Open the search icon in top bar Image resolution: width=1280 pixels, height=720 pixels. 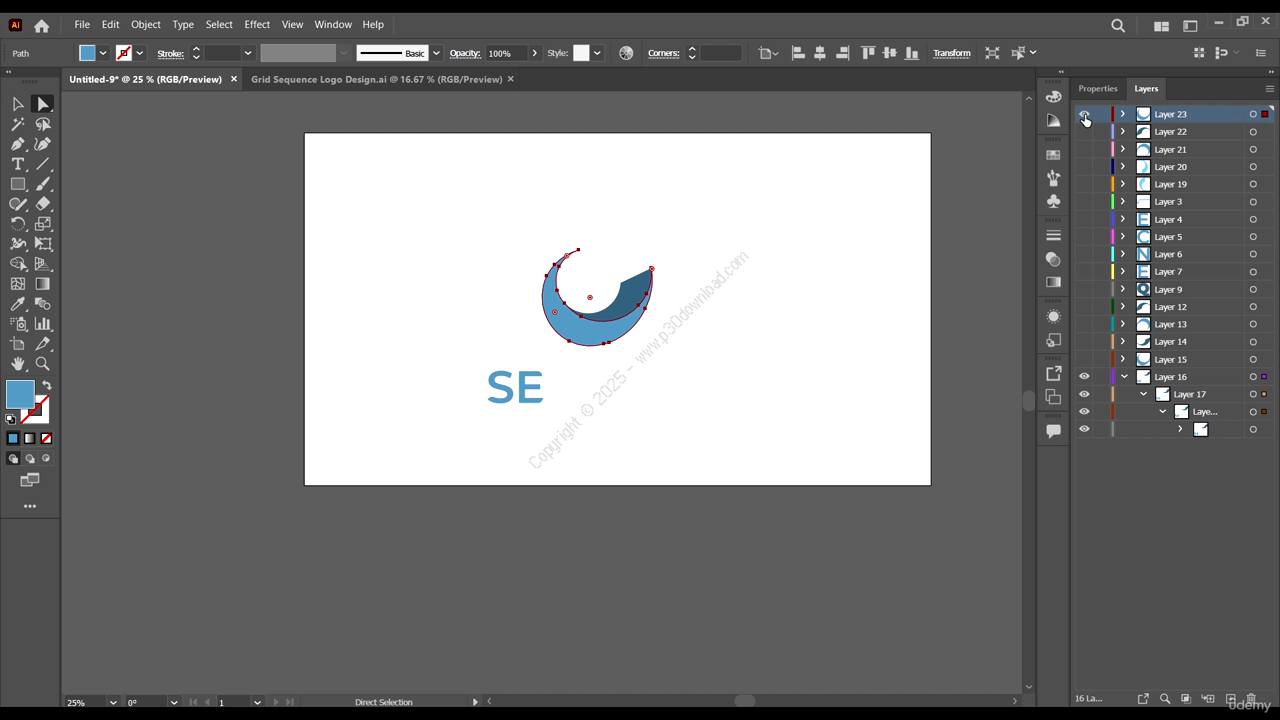tap(1118, 26)
